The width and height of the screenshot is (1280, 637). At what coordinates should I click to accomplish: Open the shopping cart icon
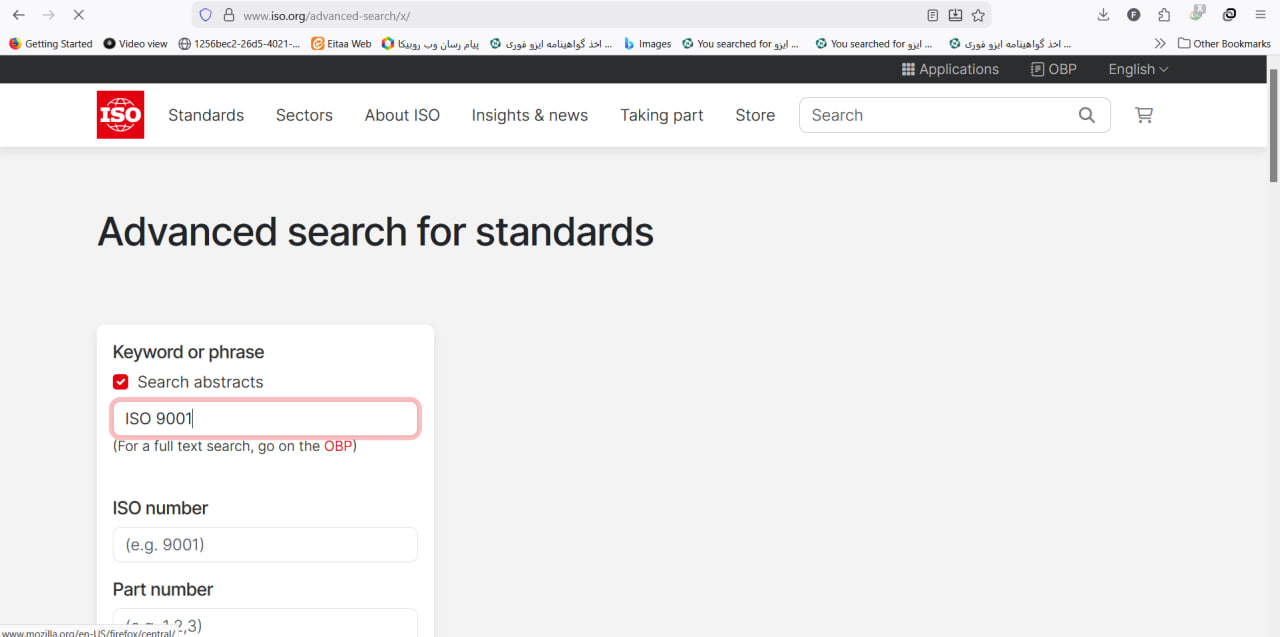click(1144, 115)
